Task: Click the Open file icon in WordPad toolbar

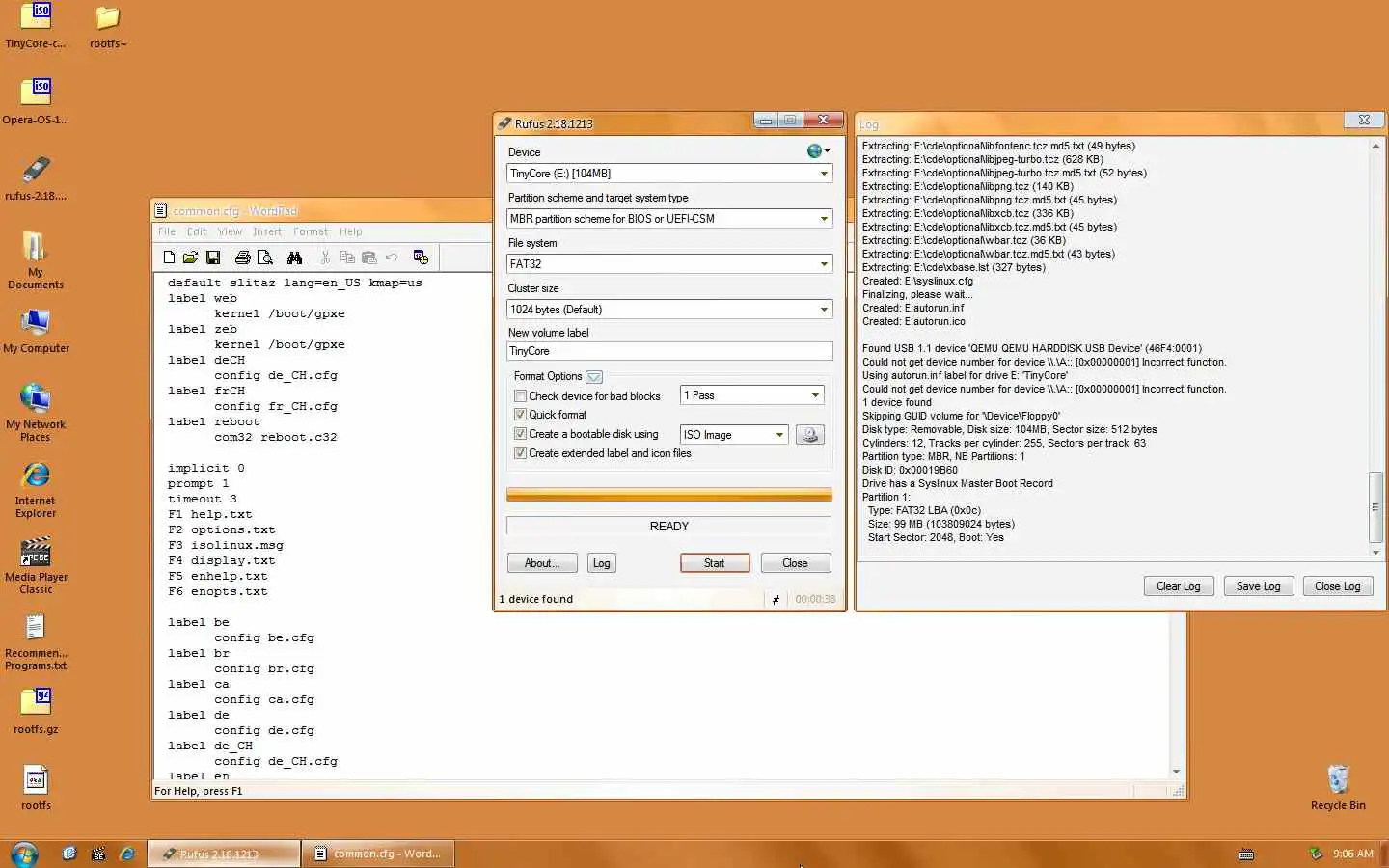Action: tap(191, 258)
